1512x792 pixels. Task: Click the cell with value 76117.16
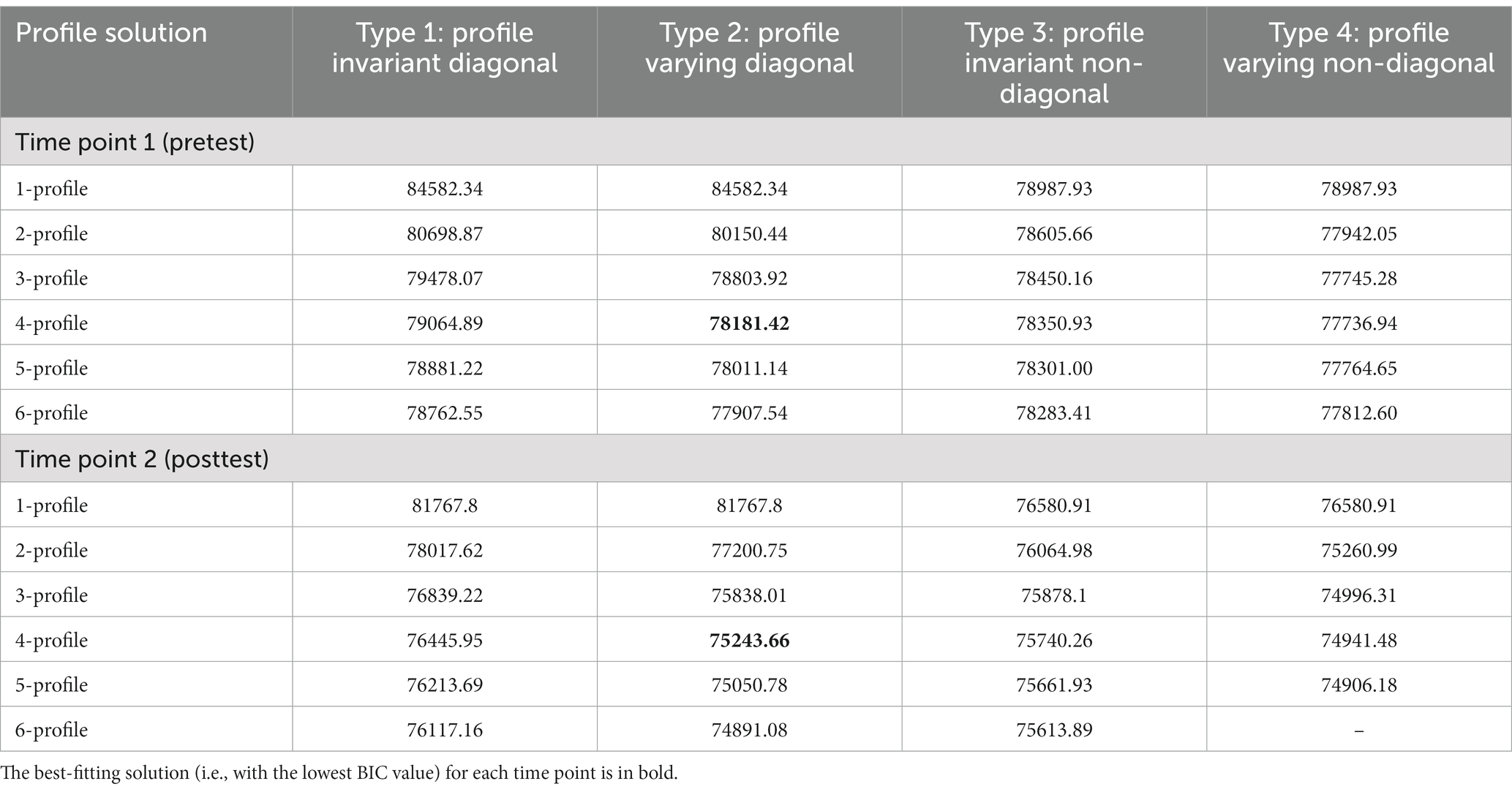point(445,730)
